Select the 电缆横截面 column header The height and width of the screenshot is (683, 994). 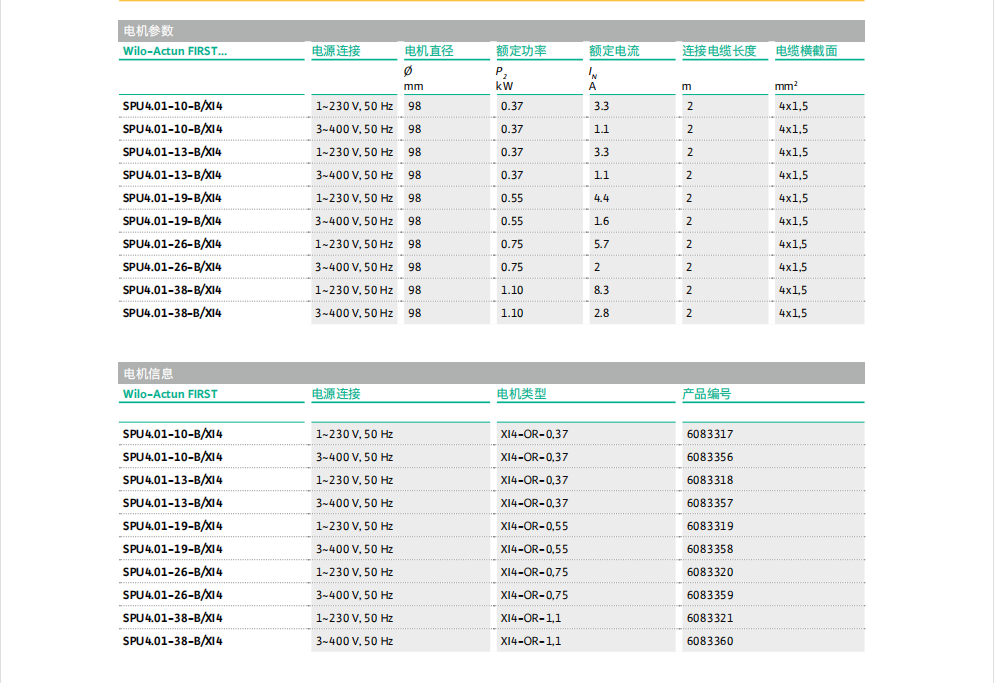point(806,51)
